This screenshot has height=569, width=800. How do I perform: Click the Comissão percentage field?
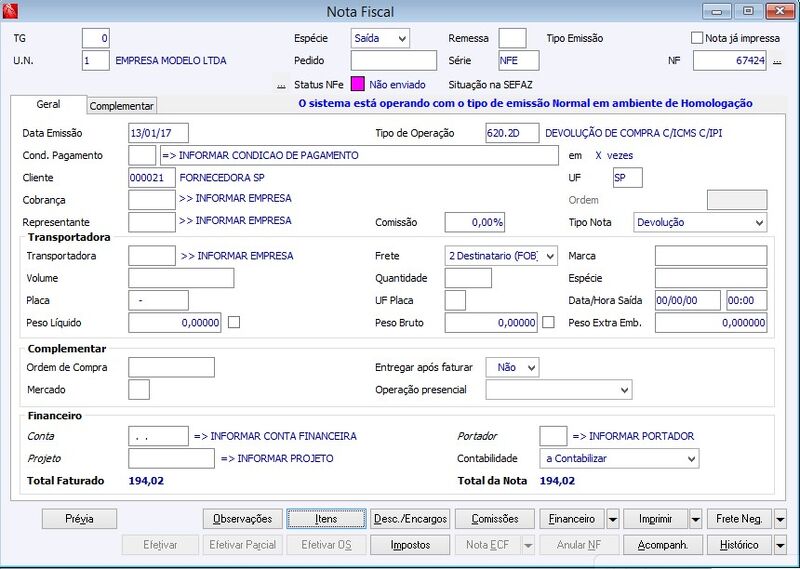tap(475, 222)
